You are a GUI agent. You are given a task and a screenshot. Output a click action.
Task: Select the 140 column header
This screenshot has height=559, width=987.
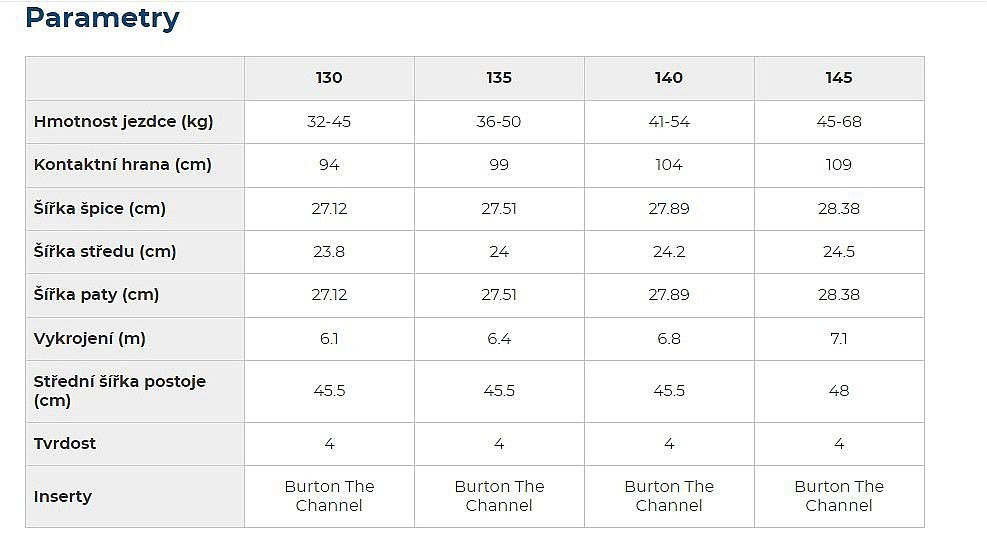coord(669,78)
